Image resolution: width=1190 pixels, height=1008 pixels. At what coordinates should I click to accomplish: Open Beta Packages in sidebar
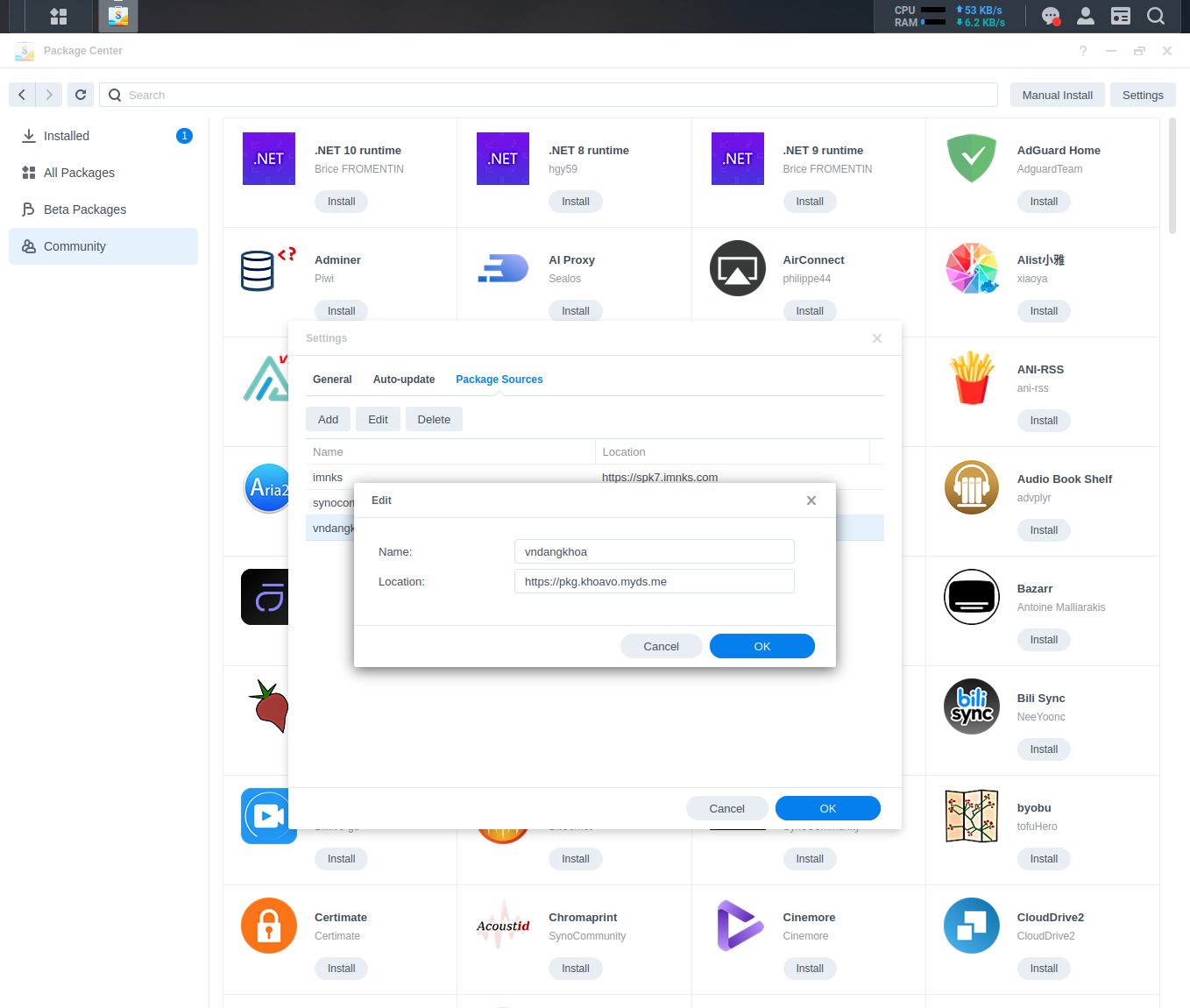click(103, 209)
